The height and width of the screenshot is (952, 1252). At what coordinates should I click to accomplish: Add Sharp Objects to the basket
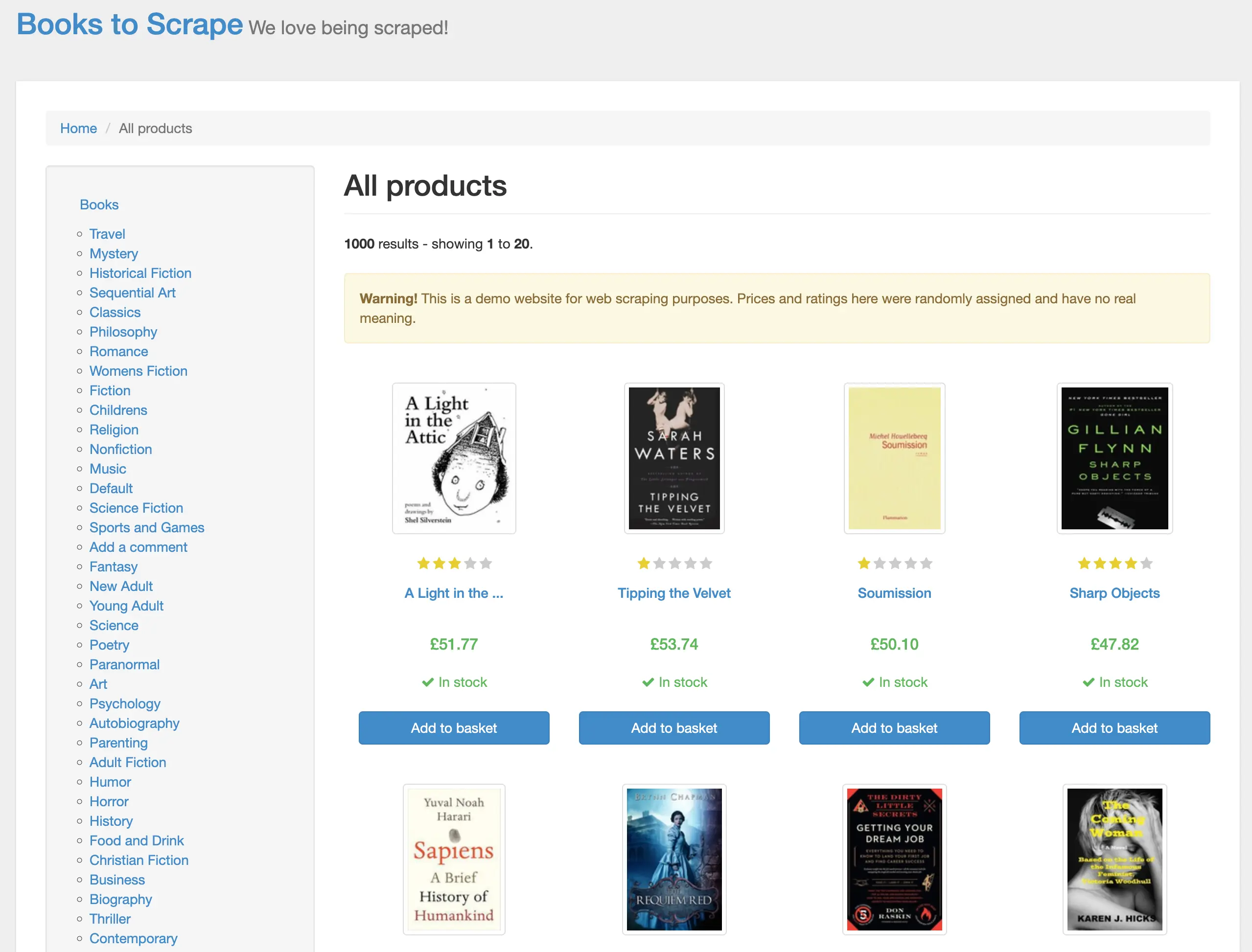[x=1113, y=728]
